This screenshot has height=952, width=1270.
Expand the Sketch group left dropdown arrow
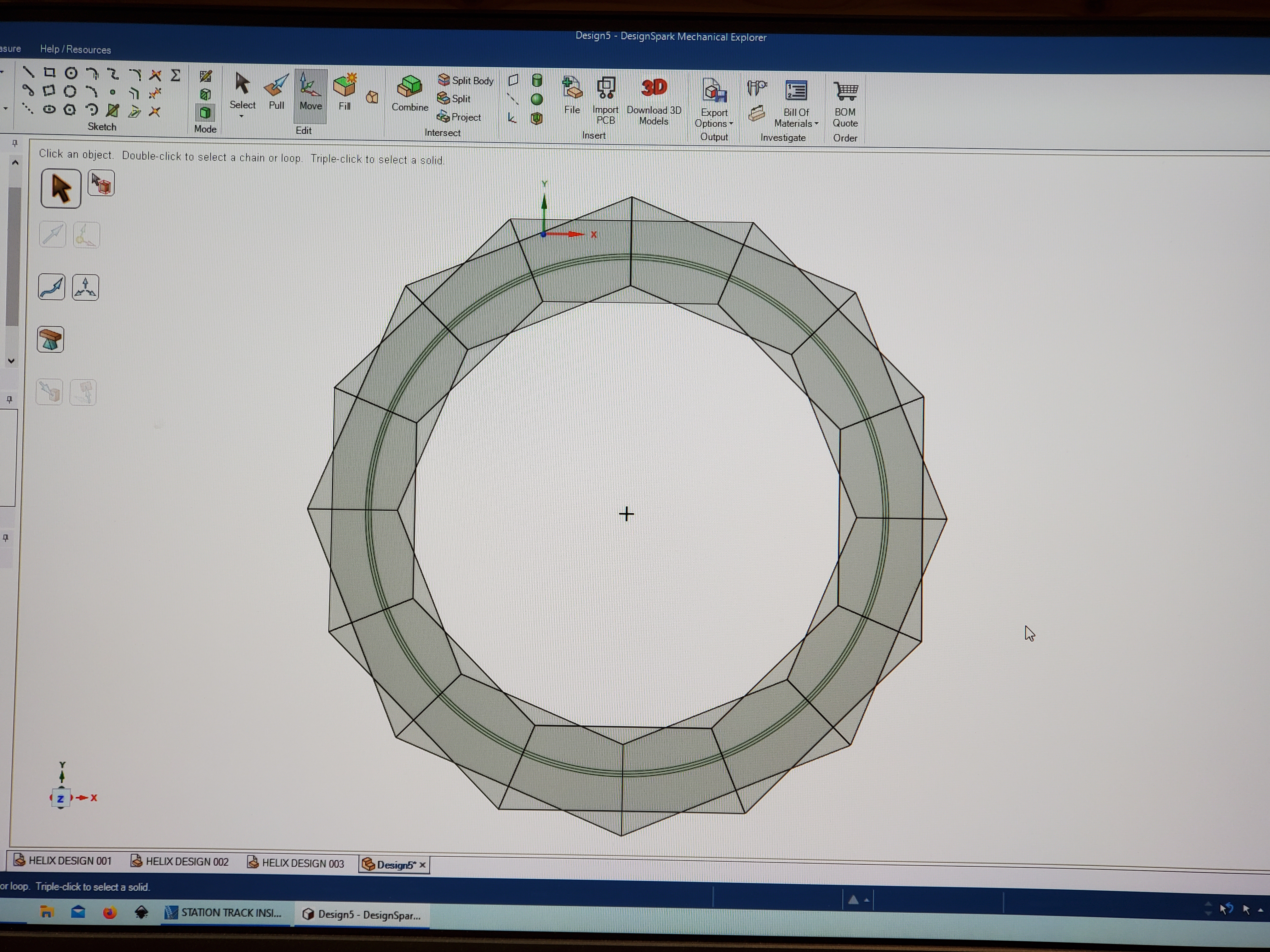[x=5, y=108]
